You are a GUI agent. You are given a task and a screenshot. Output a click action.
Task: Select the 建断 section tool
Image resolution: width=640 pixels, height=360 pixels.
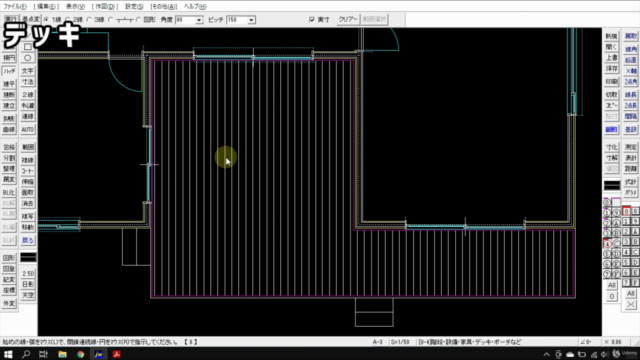pyautogui.click(x=9, y=95)
